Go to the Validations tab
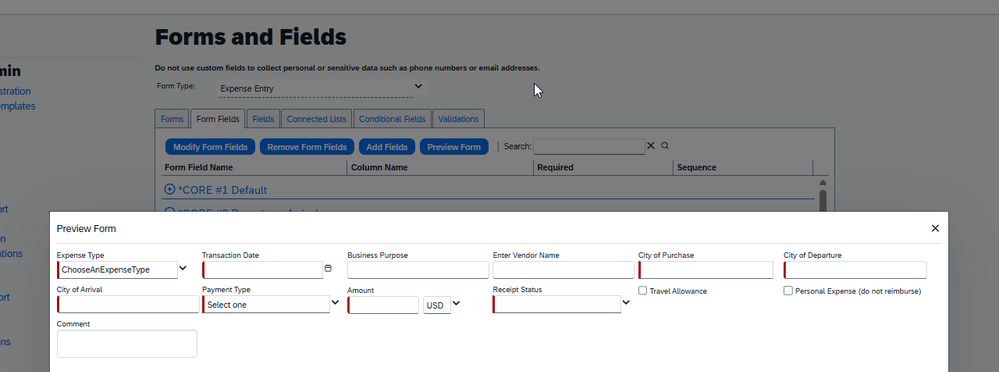 coord(459,119)
